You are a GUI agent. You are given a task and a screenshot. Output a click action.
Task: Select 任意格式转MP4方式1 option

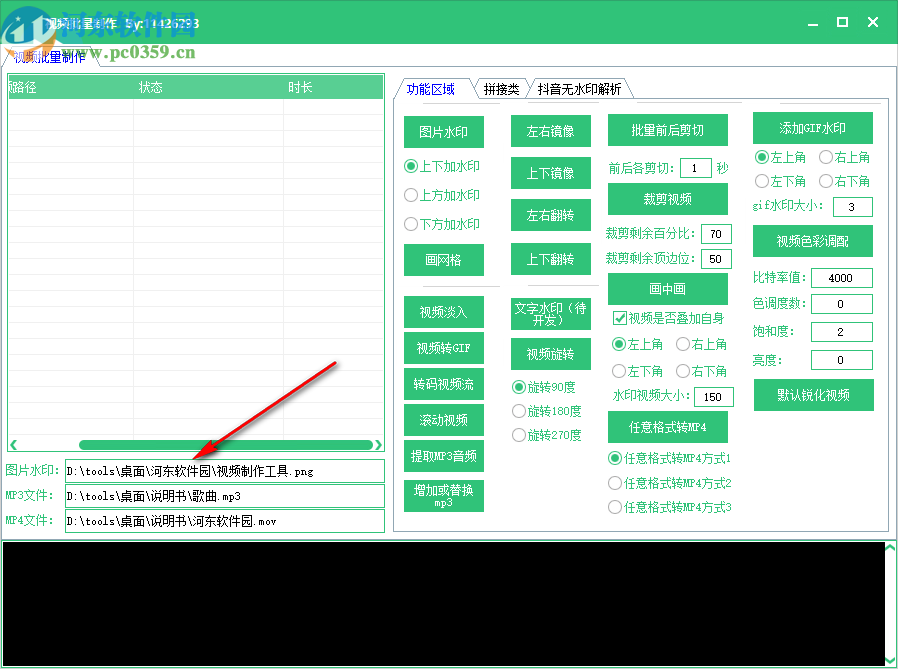click(x=669, y=458)
